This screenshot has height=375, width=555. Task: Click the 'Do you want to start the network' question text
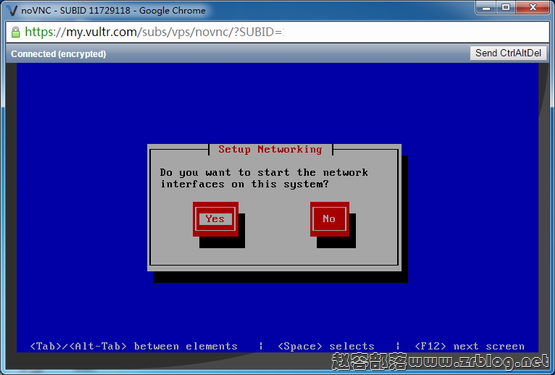click(x=264, y=178)
